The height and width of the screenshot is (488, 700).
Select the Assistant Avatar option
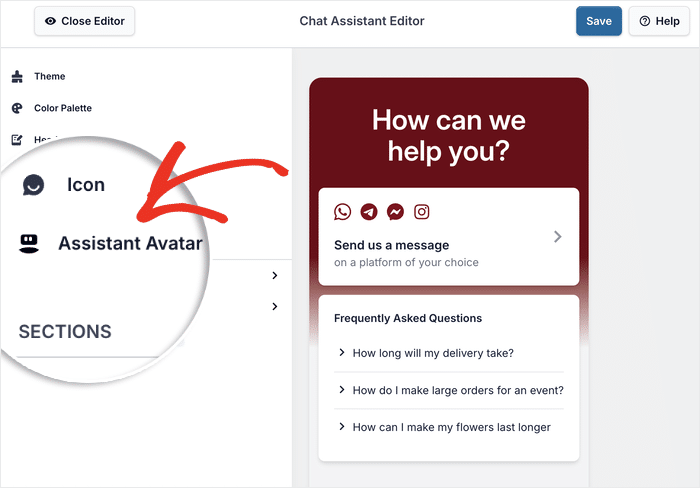(x=130, y=243)
